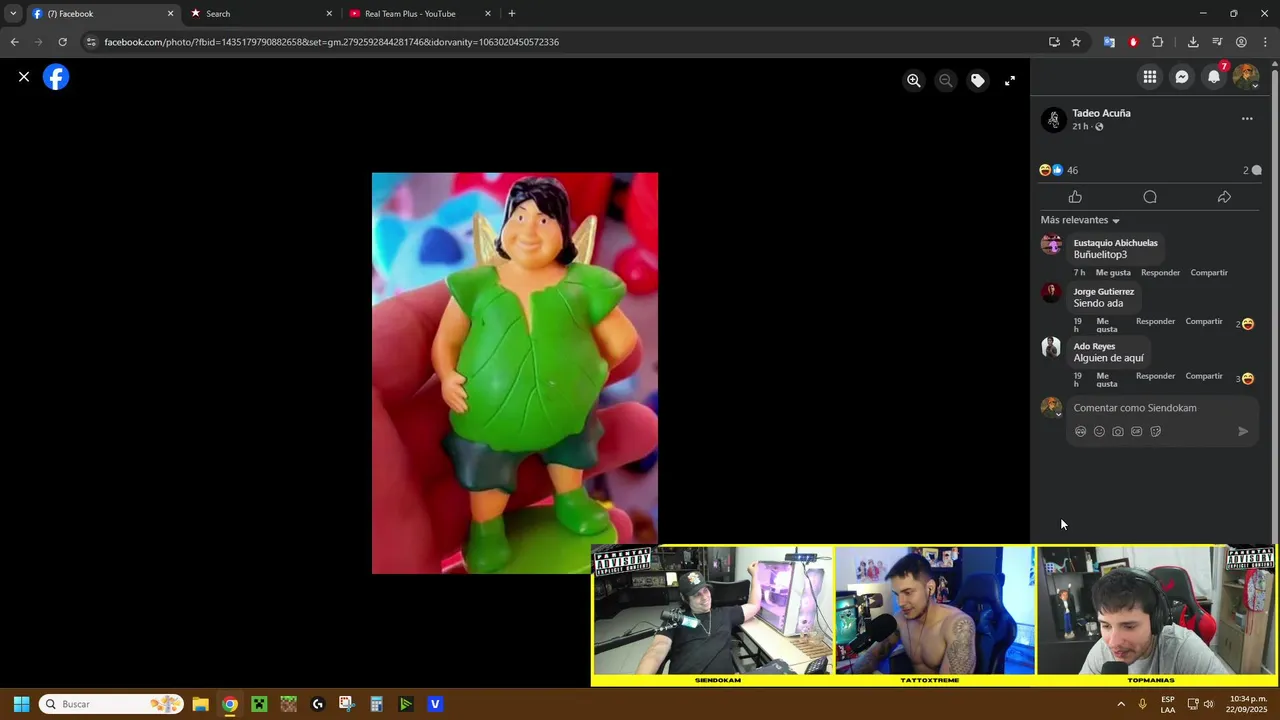The image size is (1280, 720).
Task: Open Windows Start menu
Action: pyautogui.click(x=21, y=704)
